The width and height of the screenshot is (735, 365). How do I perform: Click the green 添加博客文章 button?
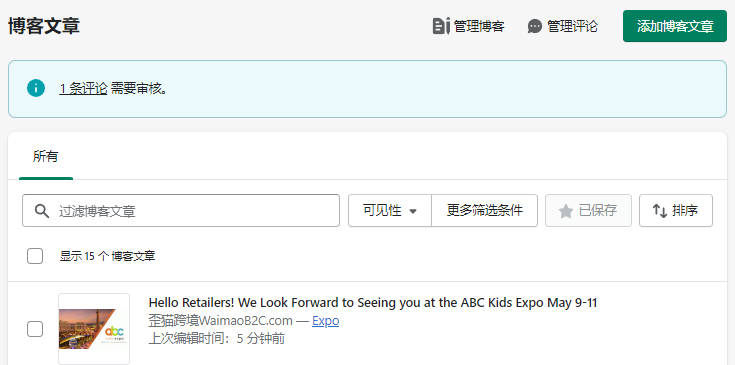[675, 26]
